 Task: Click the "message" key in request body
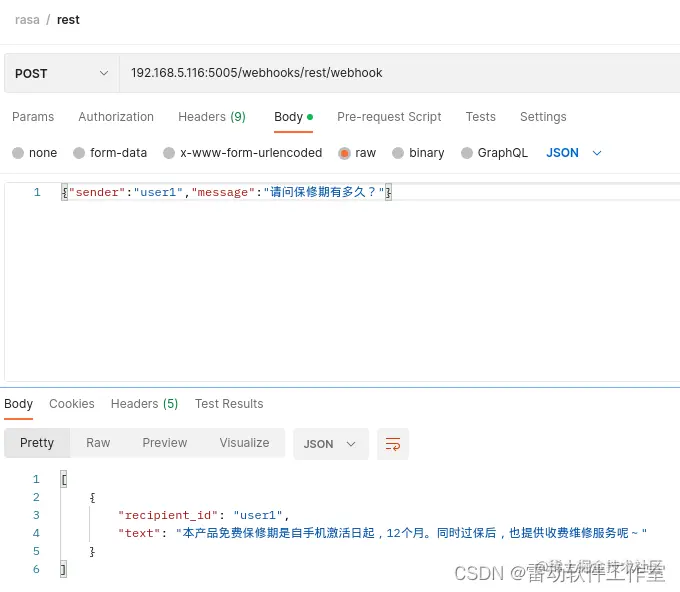tap(223, 192)
